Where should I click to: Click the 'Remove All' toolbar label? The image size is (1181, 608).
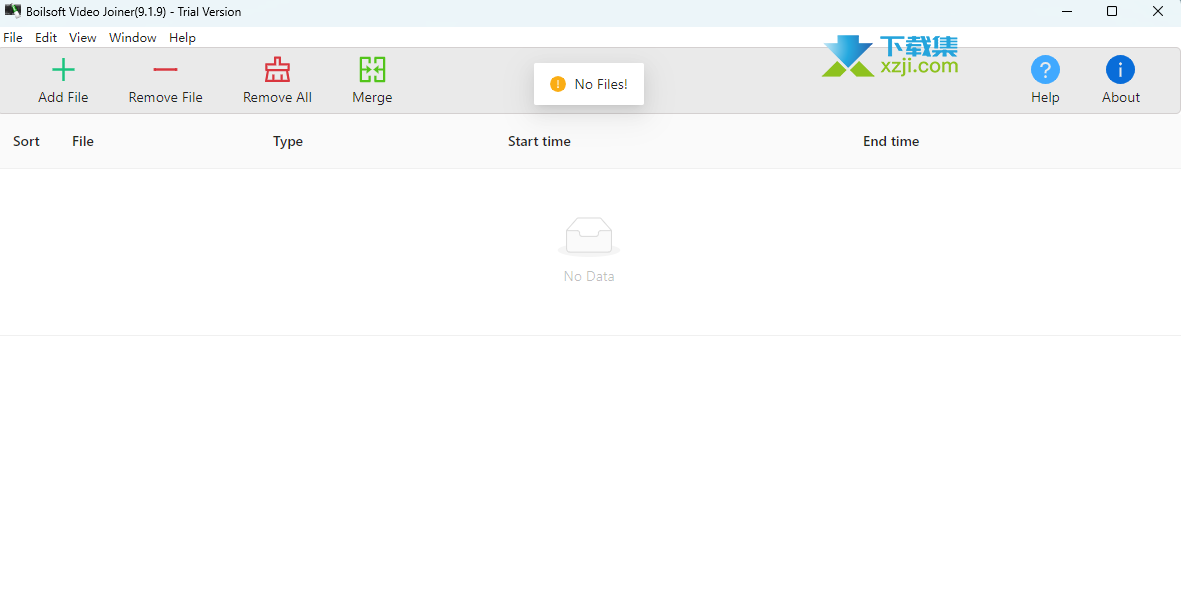(x=277, y=97)
